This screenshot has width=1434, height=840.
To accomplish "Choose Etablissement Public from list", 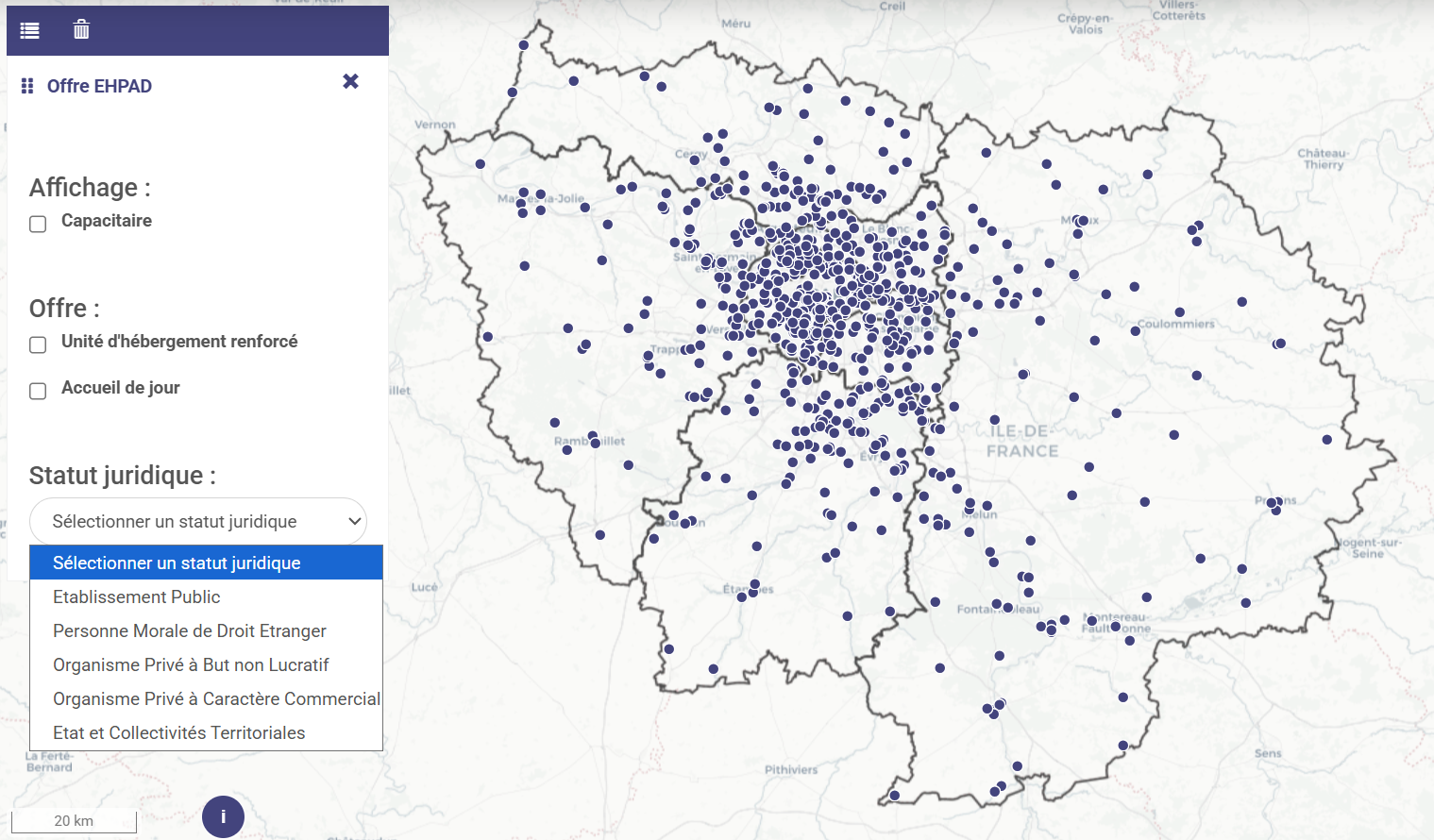I will [x=137, y=596].
